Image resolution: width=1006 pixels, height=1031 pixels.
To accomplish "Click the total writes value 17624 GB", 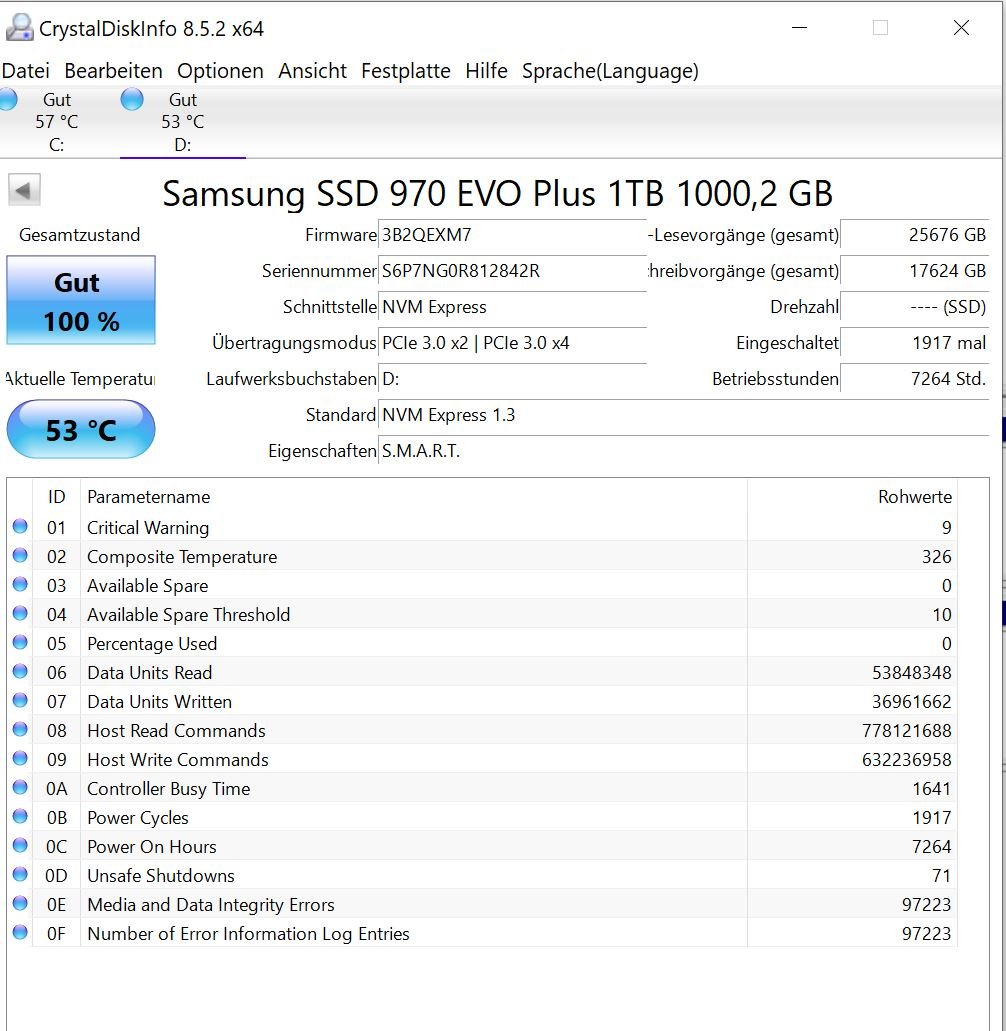I will 915,271.
